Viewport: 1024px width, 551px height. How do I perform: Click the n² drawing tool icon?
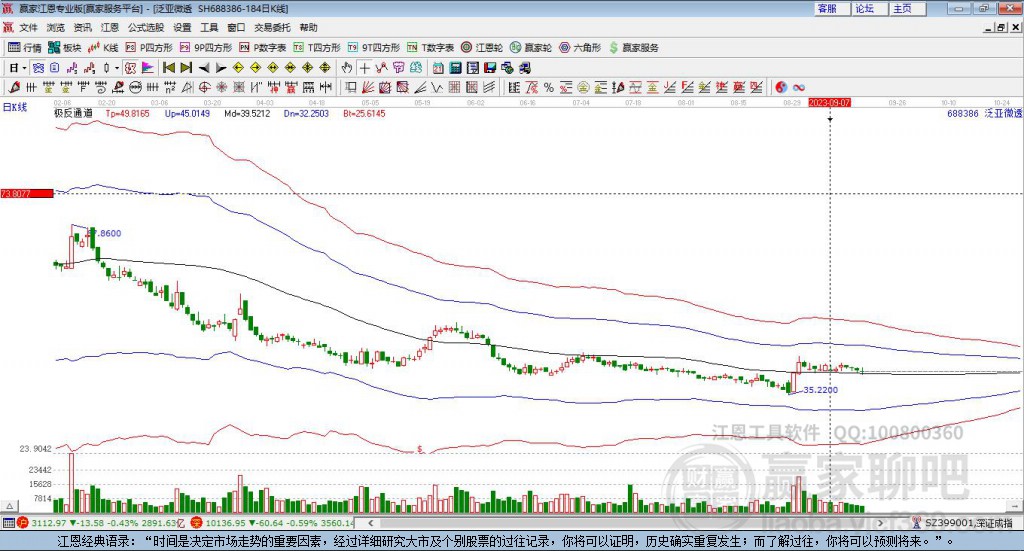[170, 87]
